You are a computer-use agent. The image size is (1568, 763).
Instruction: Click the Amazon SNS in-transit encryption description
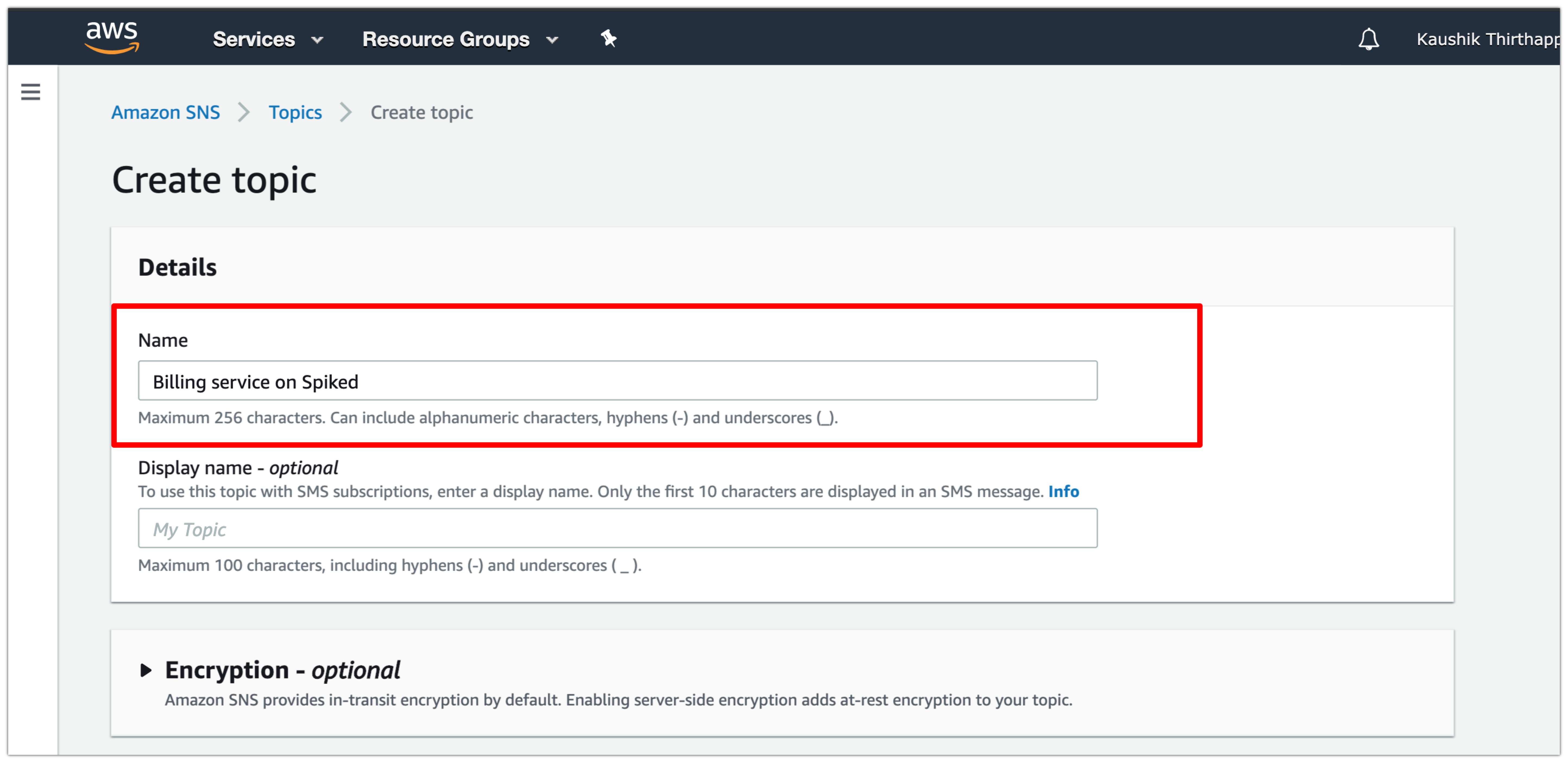point(618,700)
